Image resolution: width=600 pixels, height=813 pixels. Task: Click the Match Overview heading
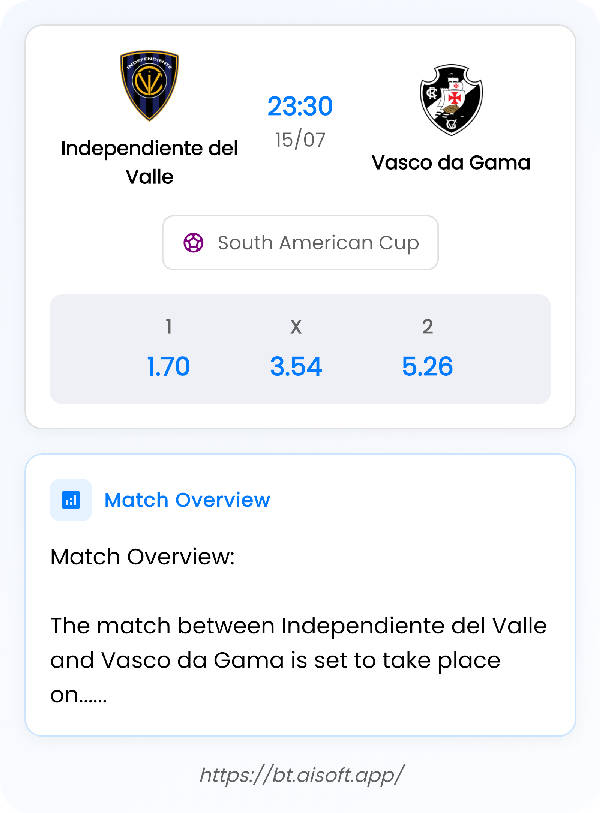pyautogui.click(x=188, y=500)
